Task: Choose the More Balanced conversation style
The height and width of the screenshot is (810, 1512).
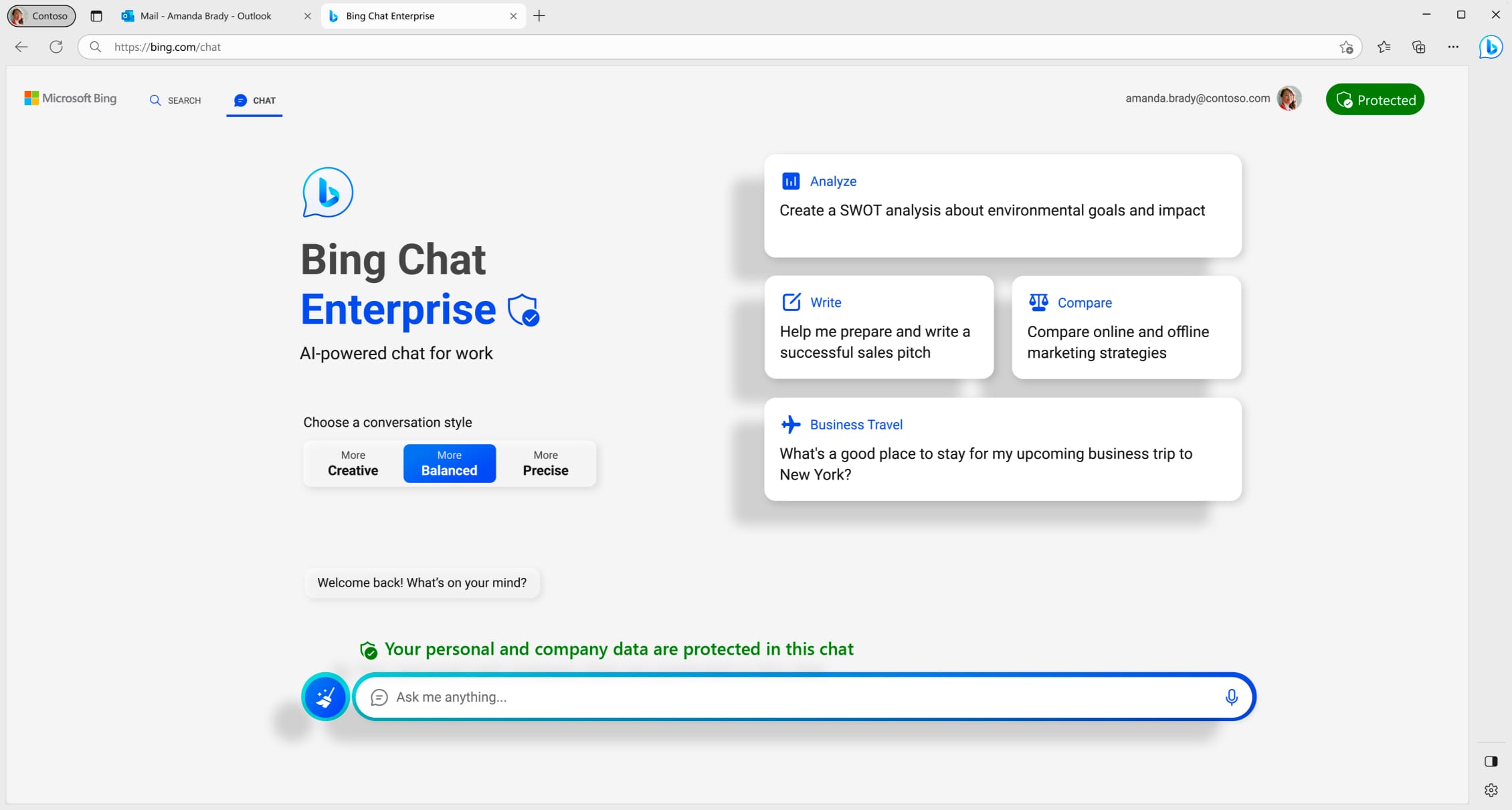Action: 450,463
